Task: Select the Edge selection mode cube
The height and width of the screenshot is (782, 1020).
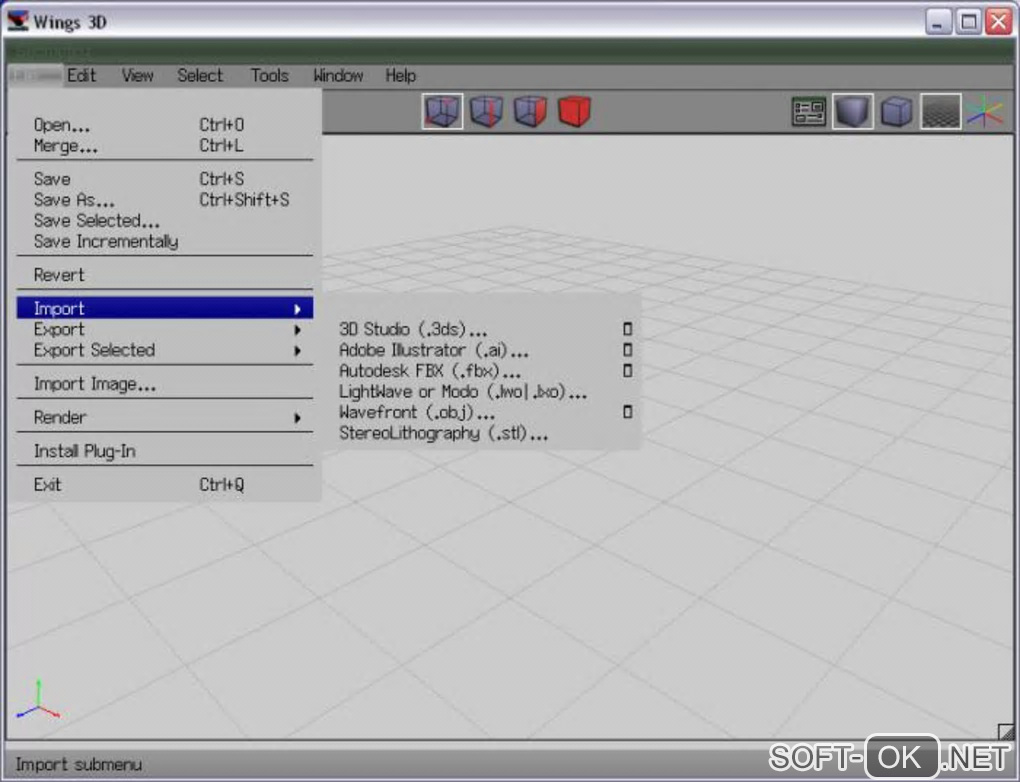Action: pos(487,111)
